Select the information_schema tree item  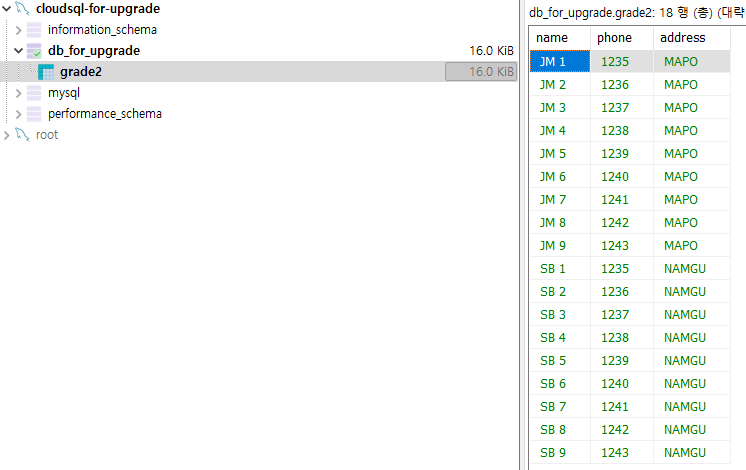tap(102, 30)
